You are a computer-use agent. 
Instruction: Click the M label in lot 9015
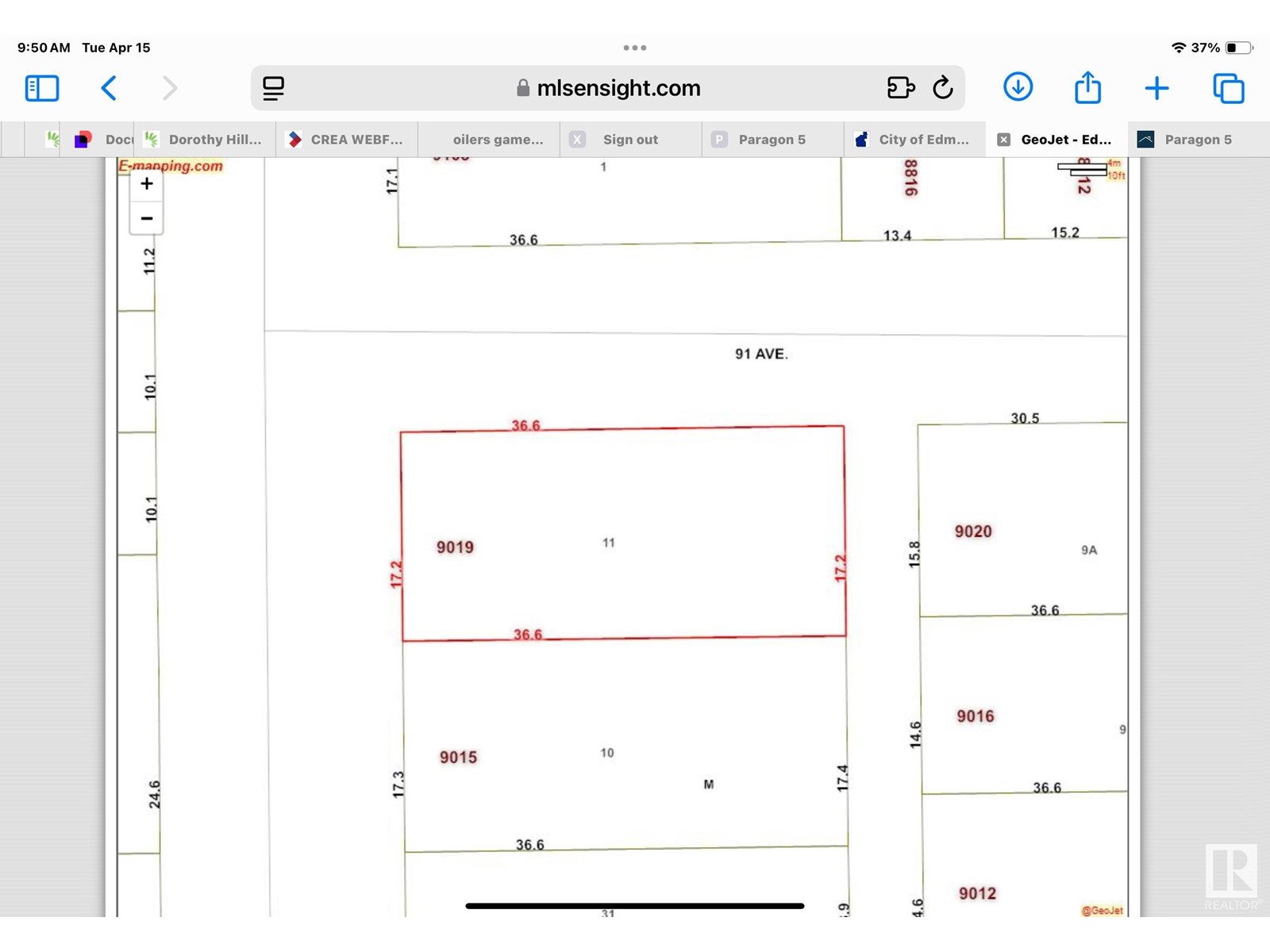(709, 785)
